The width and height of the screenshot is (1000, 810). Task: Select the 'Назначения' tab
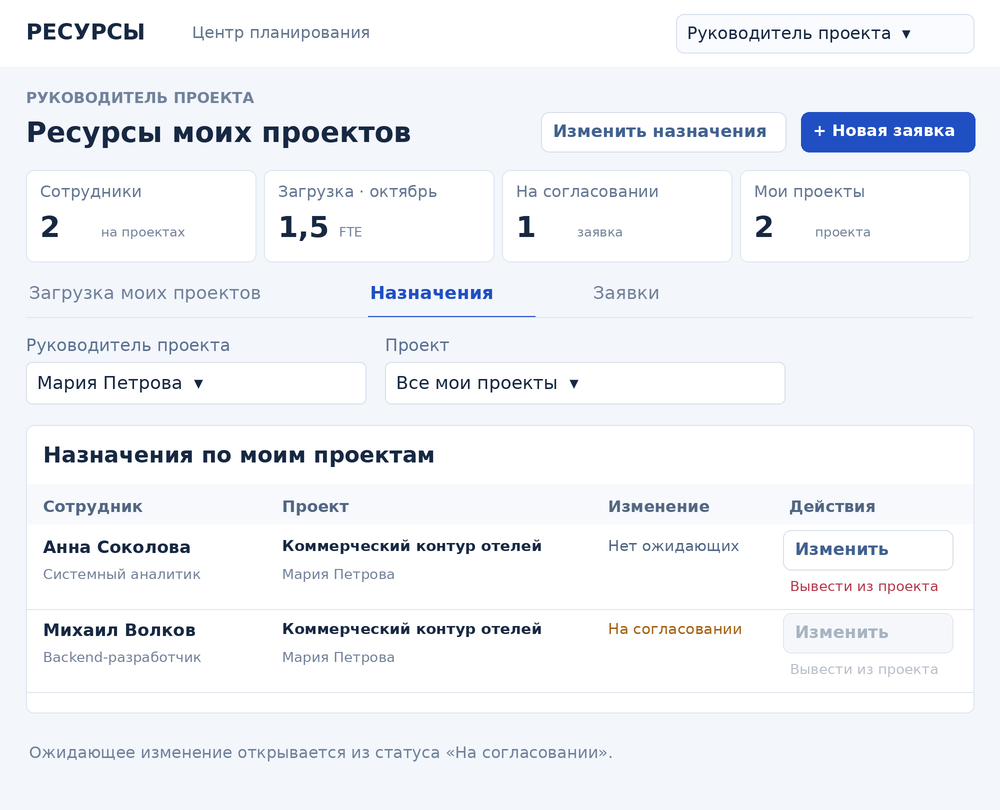tap(432, 293)
